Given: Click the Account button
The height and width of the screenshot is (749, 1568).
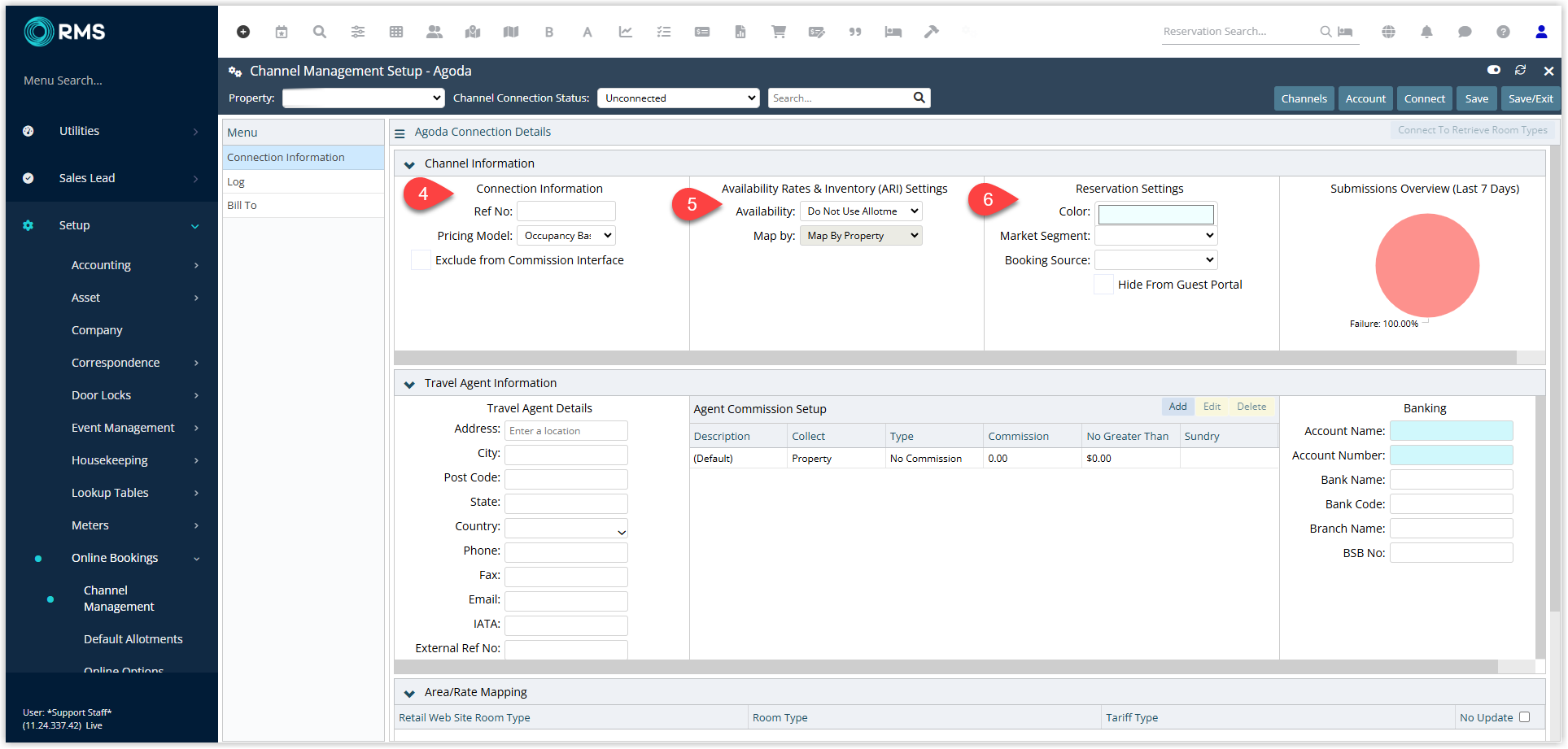Looking at the screenshot, I should pos(1365,98).
